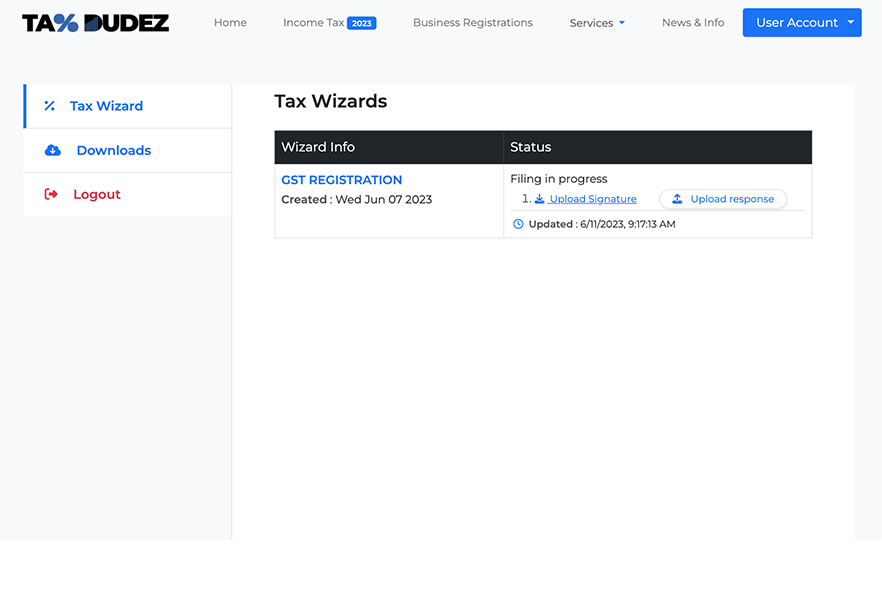Expand the Services dropdown menu
This screenshot has height=600, width=882.
(x=597, y=23)
